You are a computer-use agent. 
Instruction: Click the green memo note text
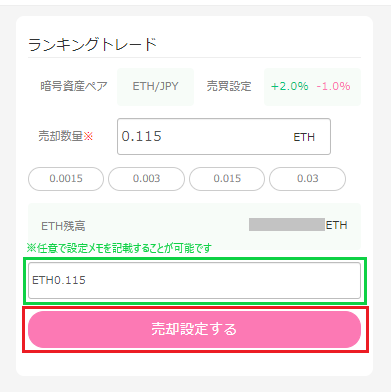[x=119, y=248]
